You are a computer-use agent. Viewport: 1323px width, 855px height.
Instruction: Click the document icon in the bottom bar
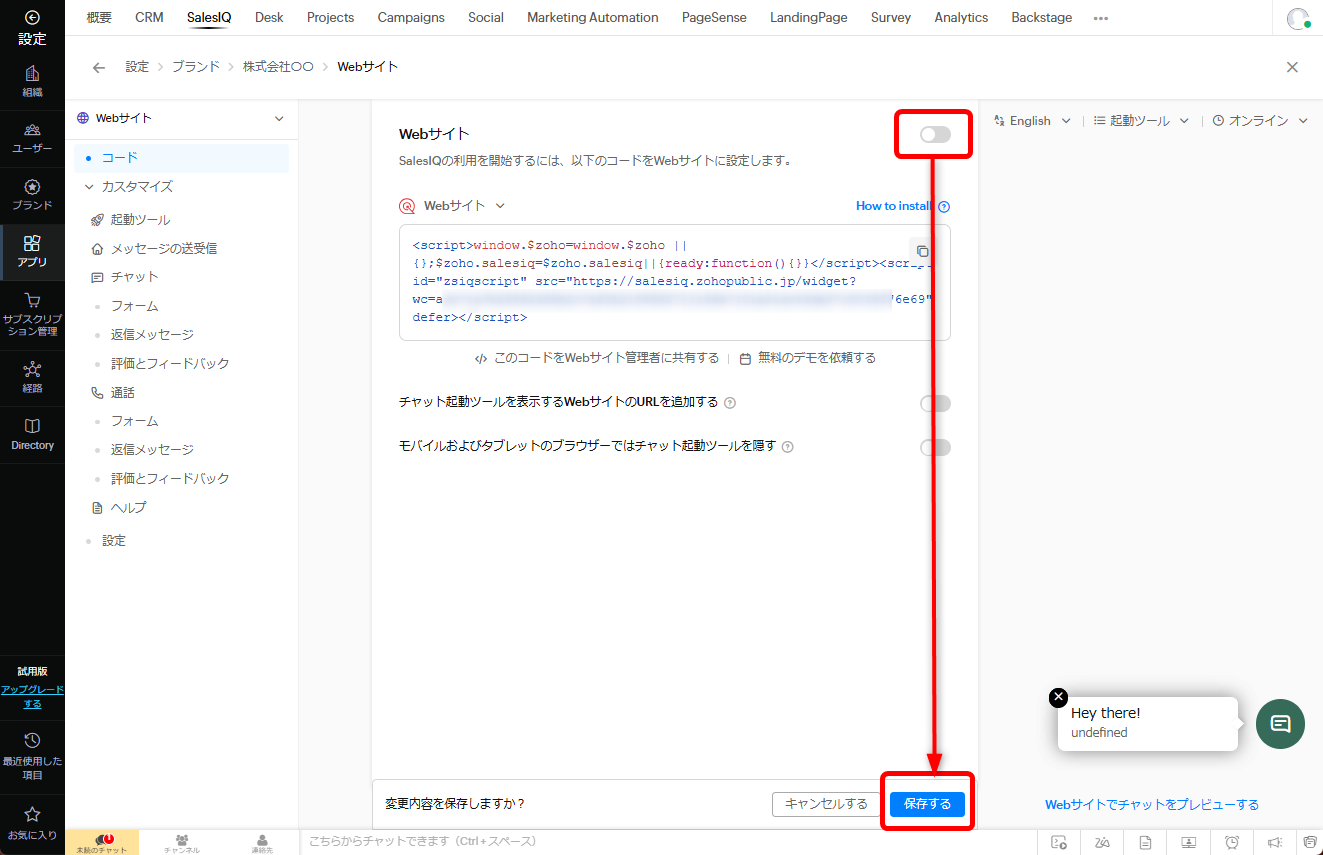[x=1146, y=843]
